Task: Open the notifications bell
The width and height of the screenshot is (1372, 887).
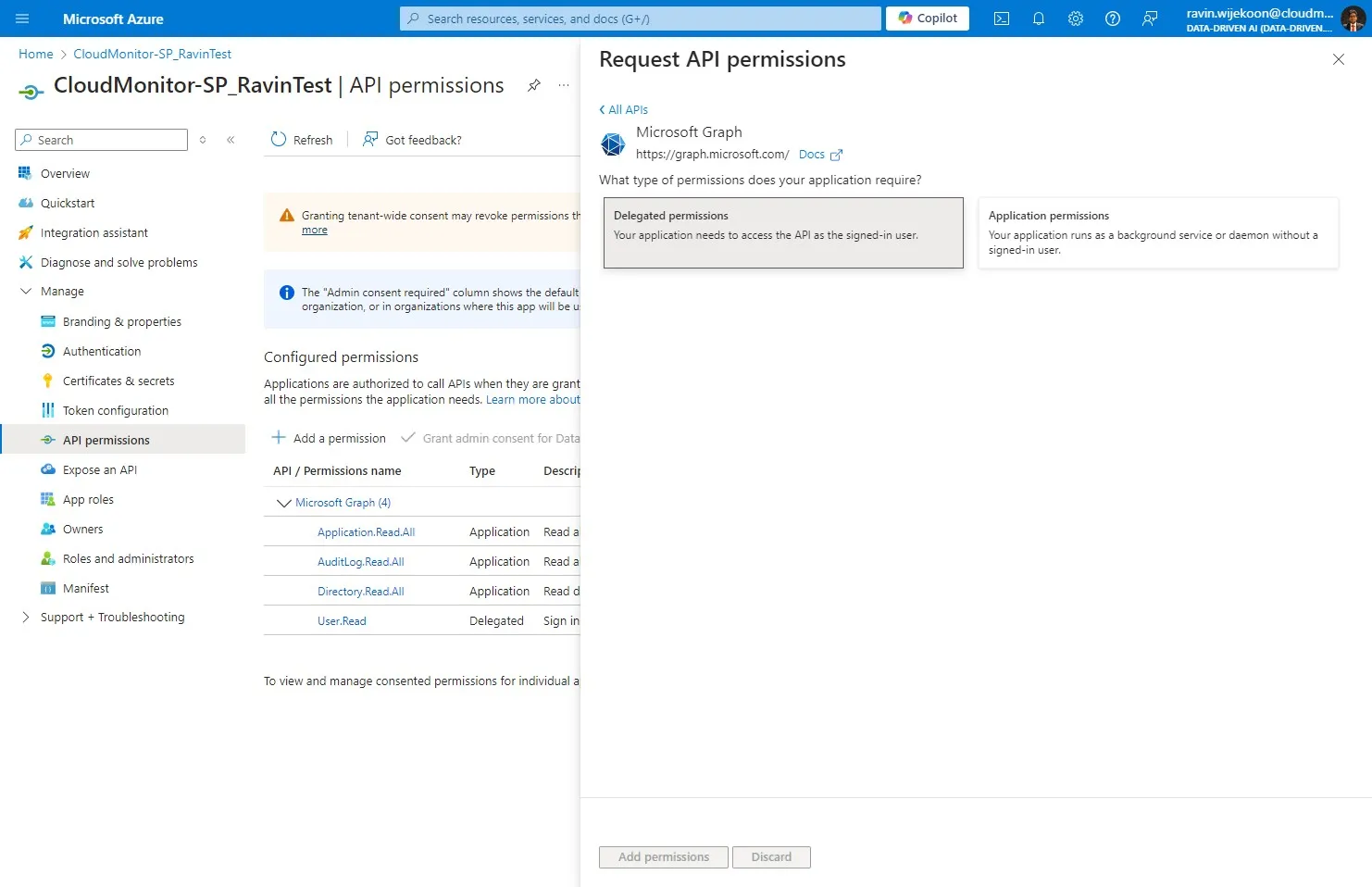Action: pyautogui.click(x=1039, y=19)
